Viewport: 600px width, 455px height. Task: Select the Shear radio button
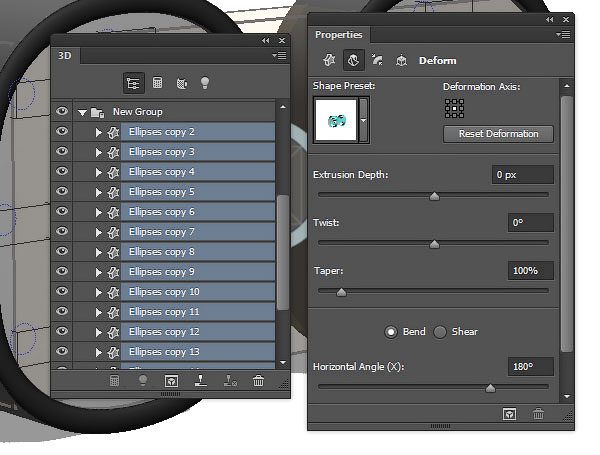pyautogui.click(x=440, y=332)
